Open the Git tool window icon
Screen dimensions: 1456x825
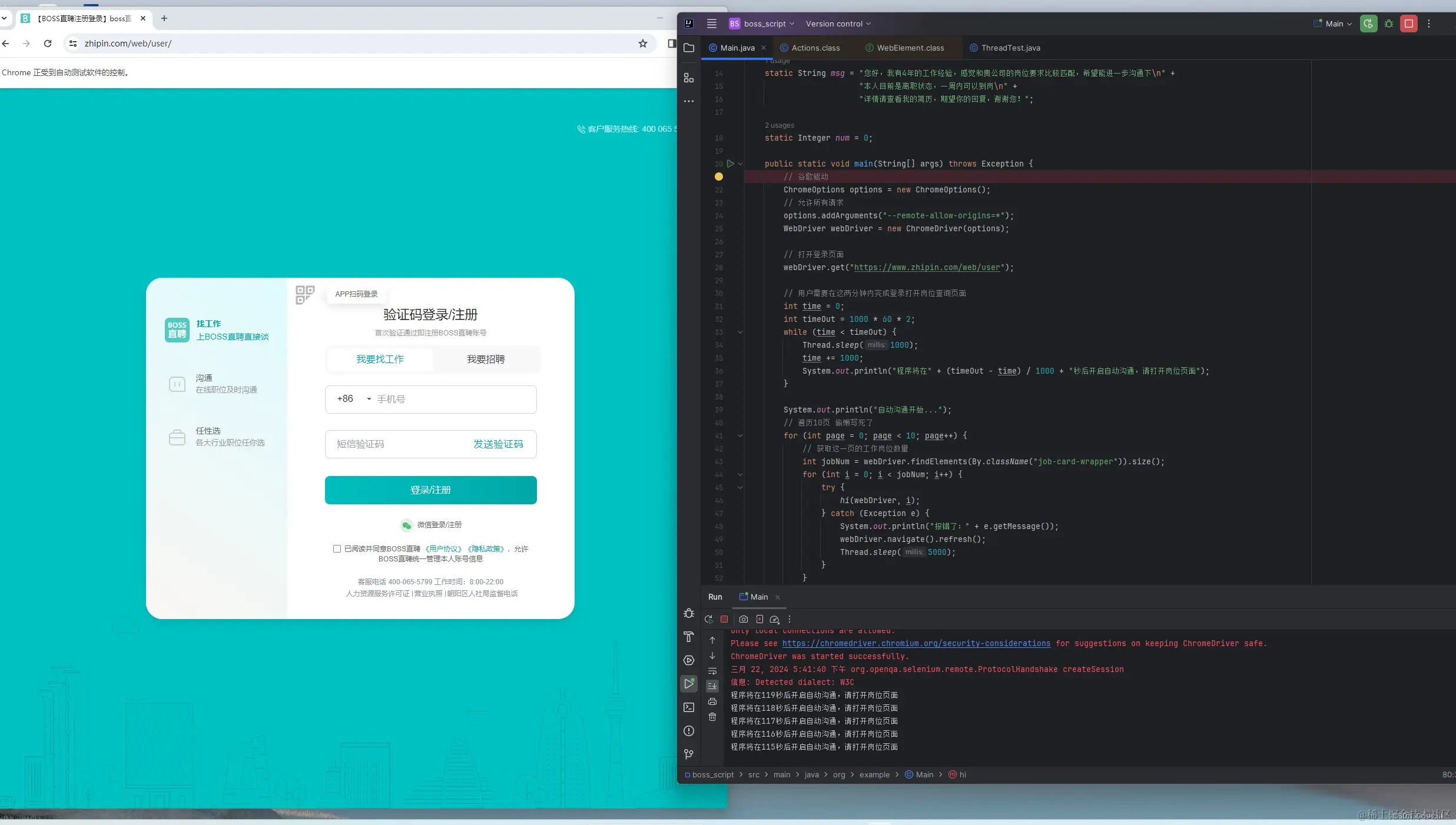[689, 754]
